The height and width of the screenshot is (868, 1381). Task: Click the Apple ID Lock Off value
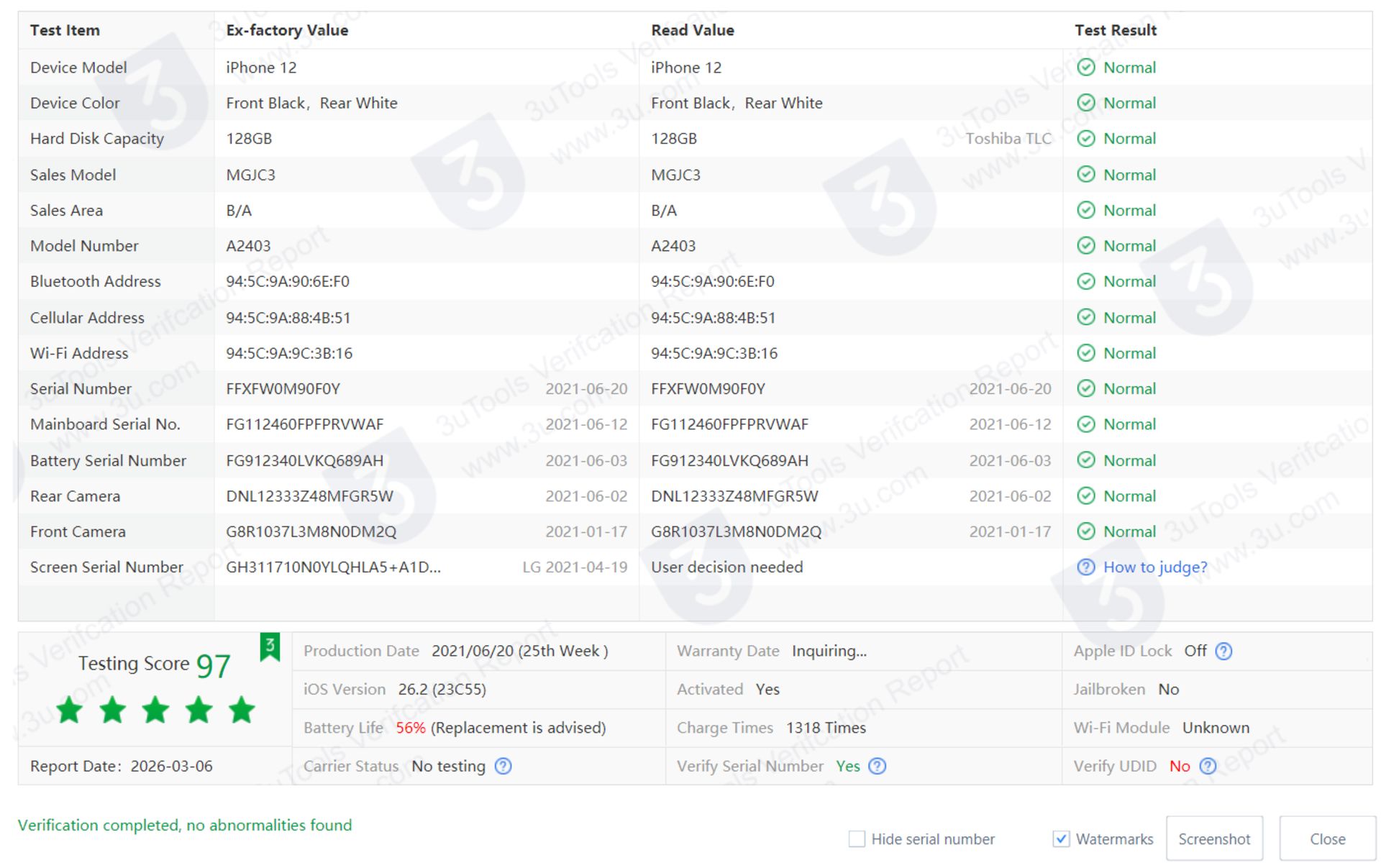tap(1195, 651)
